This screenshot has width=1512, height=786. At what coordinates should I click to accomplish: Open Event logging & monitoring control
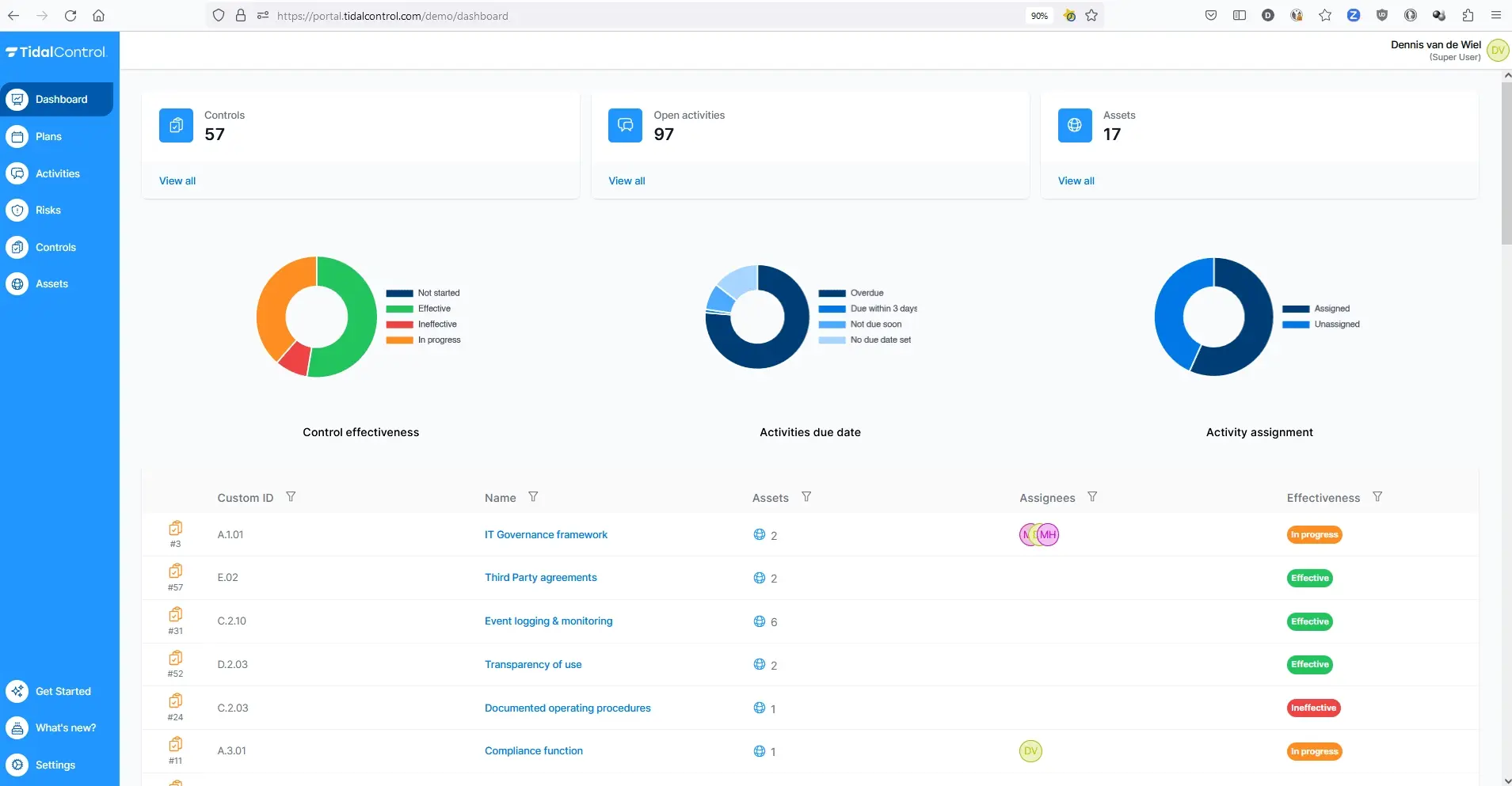[x=548, y=621]
